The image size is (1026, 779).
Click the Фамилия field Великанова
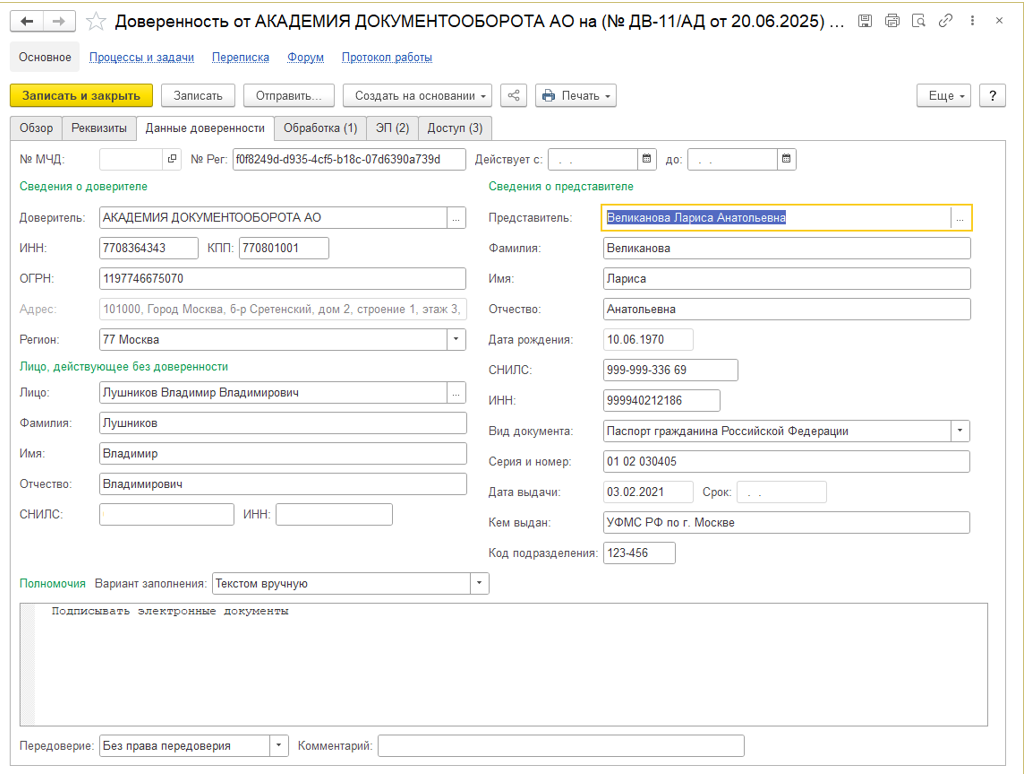(787, 248)
